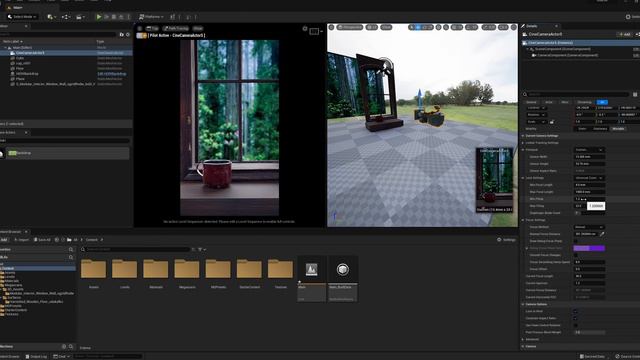Choose the select objects tool in right viewport
Screen dimensions: 640x360
(411, 27)
